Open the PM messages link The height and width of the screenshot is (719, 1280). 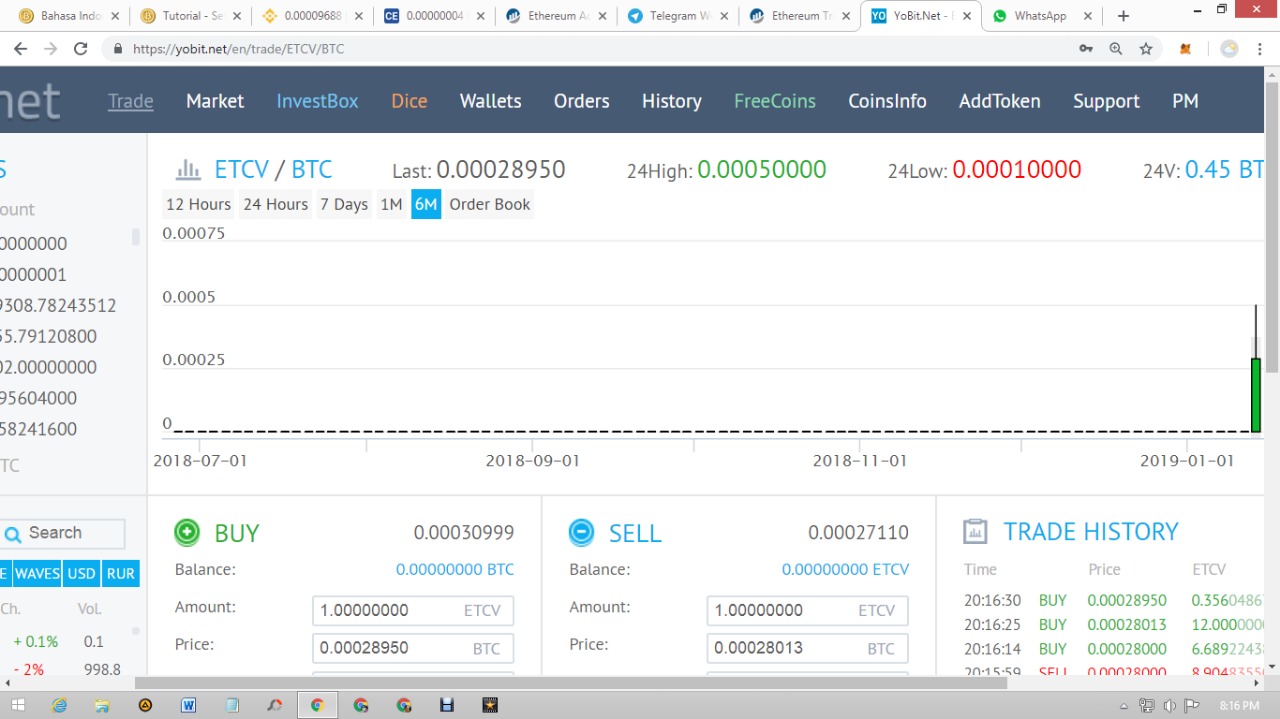click(1185, 101)
